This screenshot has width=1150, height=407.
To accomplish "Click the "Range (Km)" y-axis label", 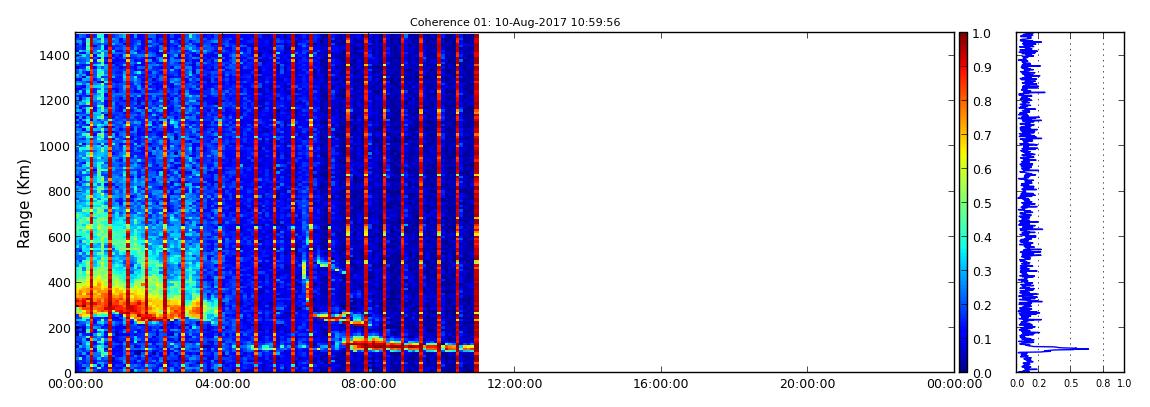I will click(x=24, y=203).
